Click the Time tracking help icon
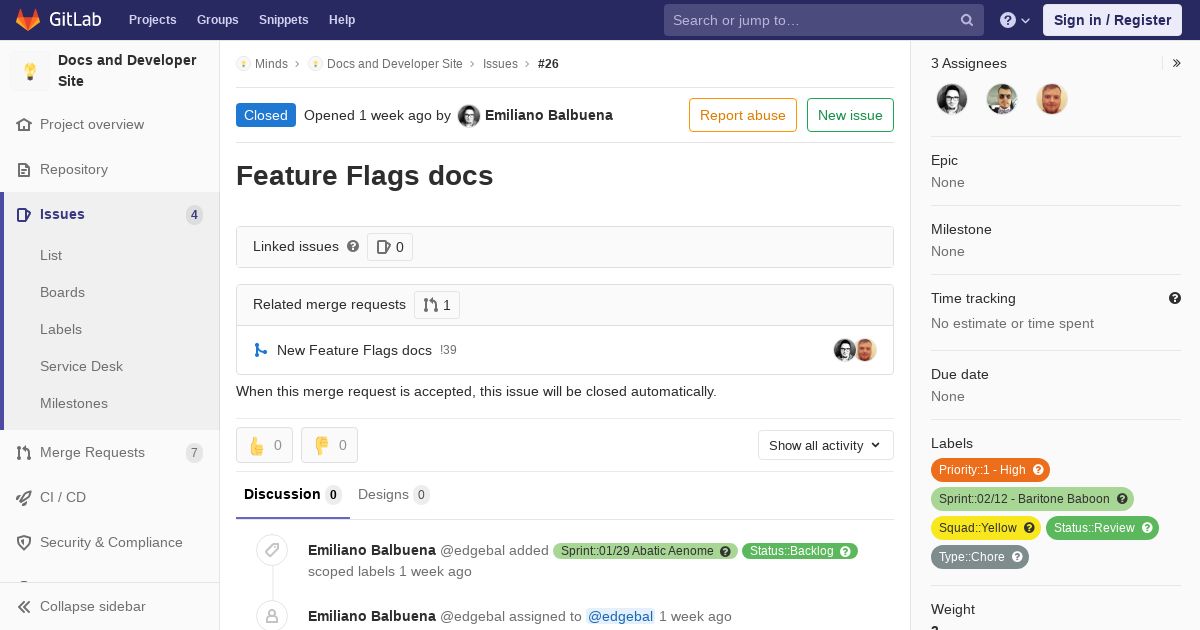Screen dimensions: 1200x630 pyautogui.click(x=1175, y=298)
